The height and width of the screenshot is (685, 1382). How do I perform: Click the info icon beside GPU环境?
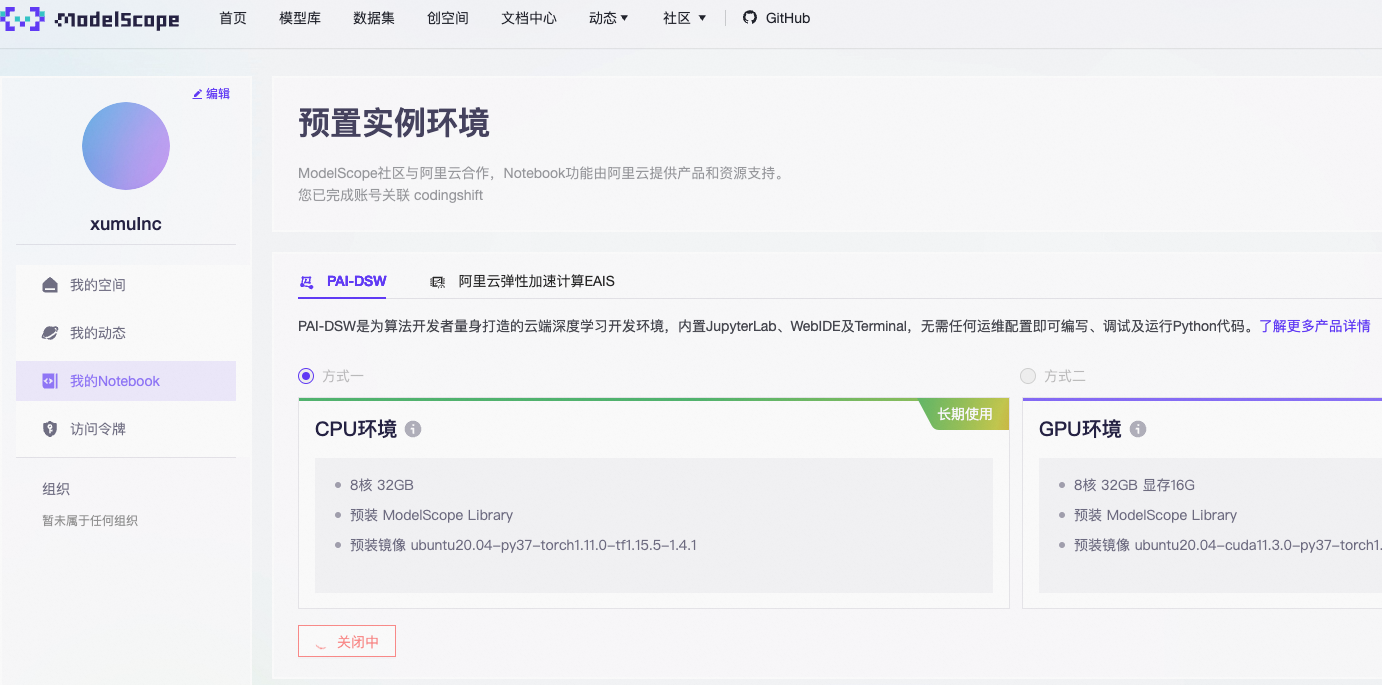(1137, 429)
